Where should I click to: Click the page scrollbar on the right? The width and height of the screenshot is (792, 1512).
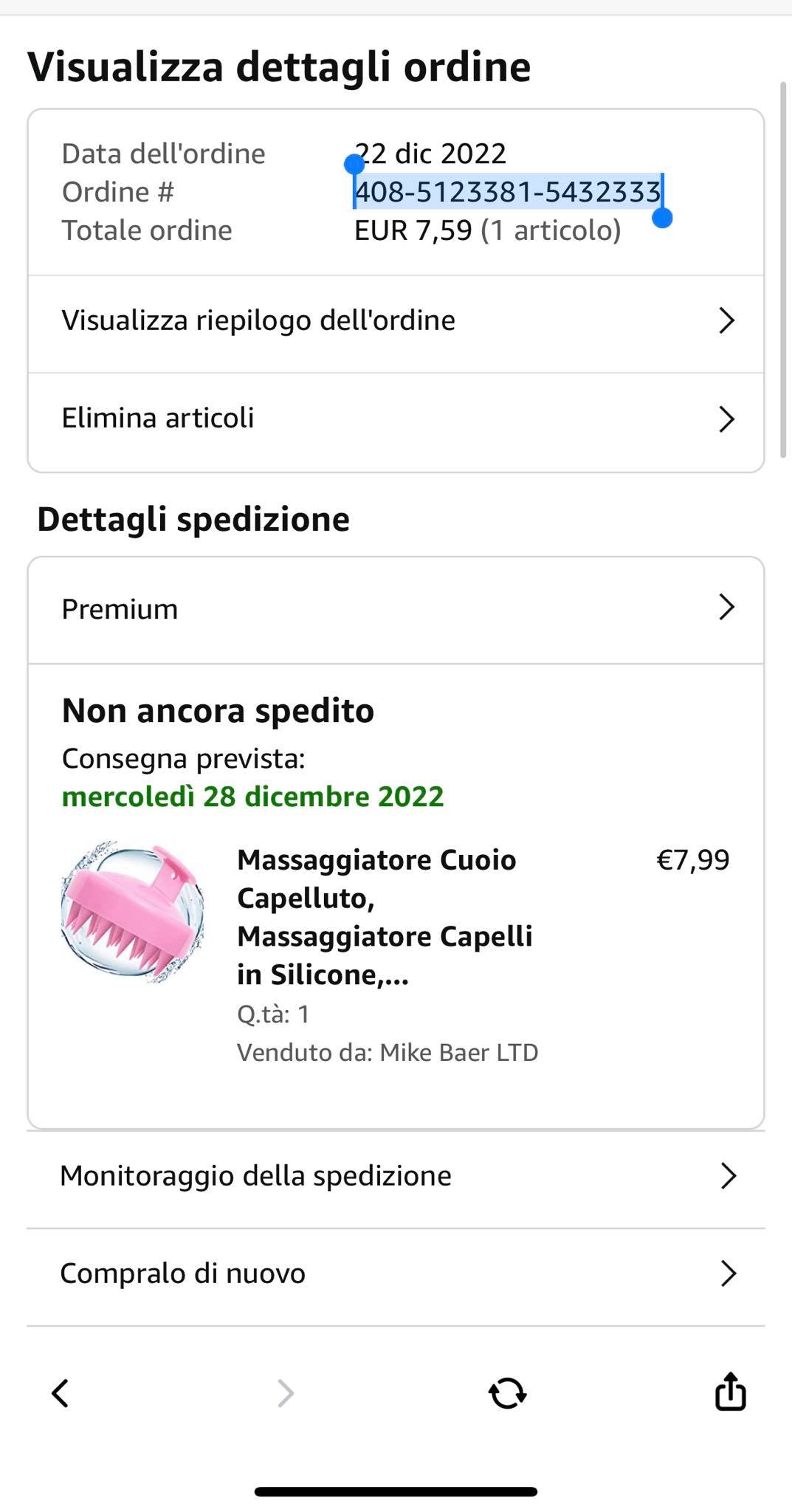pos(784,270)
